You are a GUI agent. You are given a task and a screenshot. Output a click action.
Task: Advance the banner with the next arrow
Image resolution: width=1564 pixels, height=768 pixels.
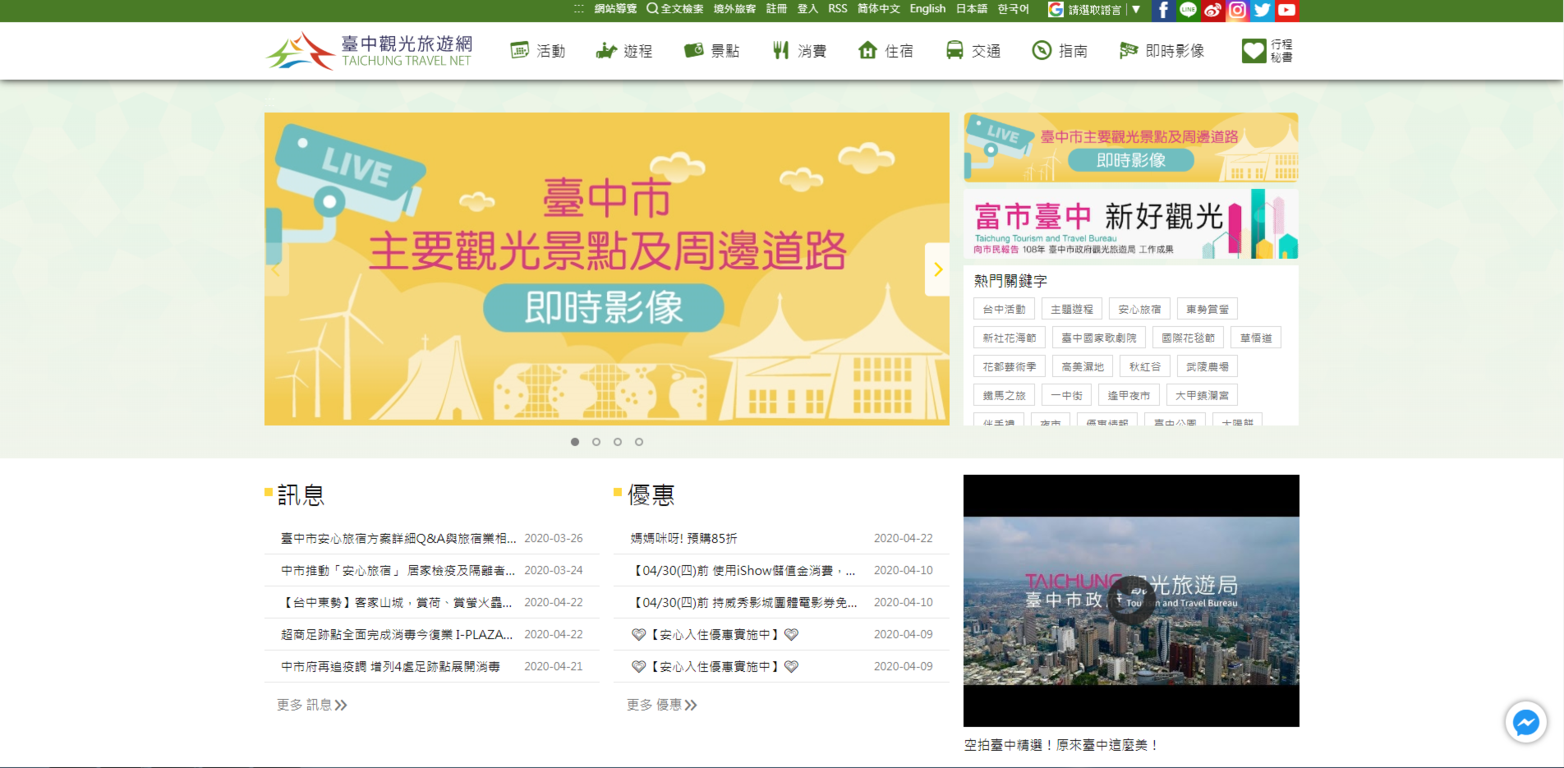point(938,269)
